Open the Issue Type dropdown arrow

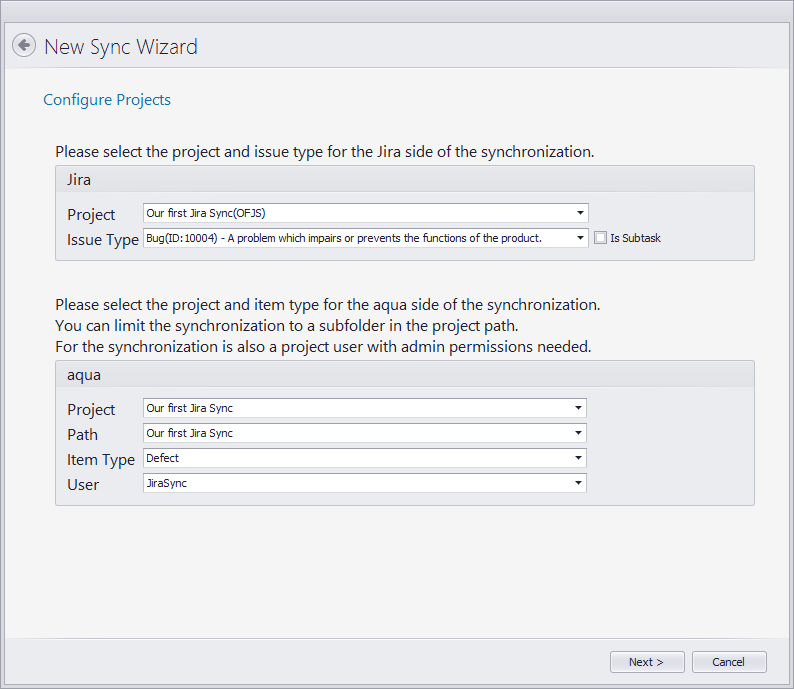point(580,238)
